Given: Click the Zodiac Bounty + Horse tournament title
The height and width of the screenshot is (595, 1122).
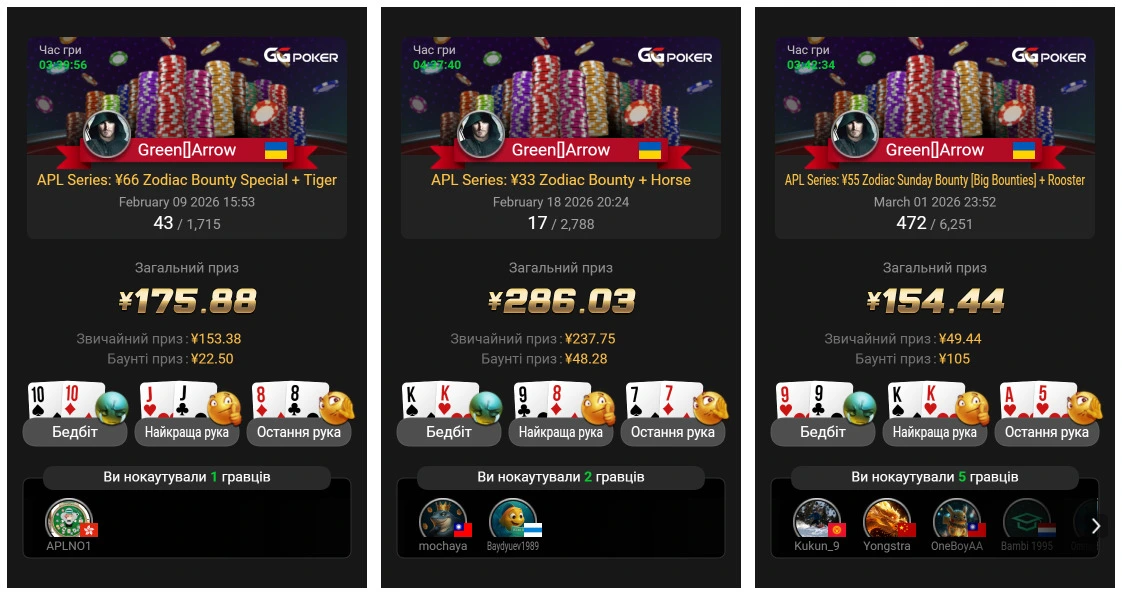Looking at the screenshot, I should 561,180.
